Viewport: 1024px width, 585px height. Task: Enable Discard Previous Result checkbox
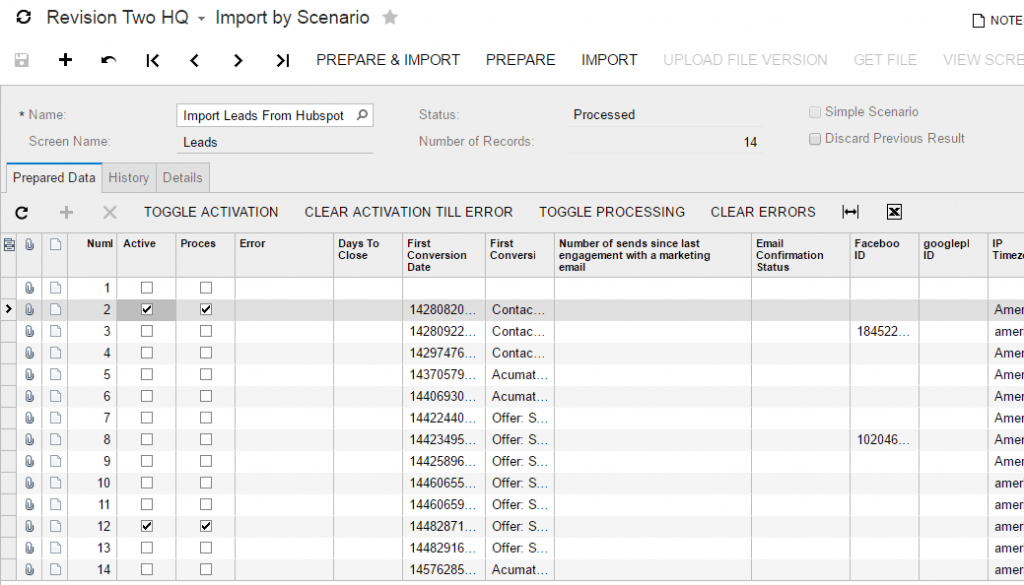pos(815,139)
